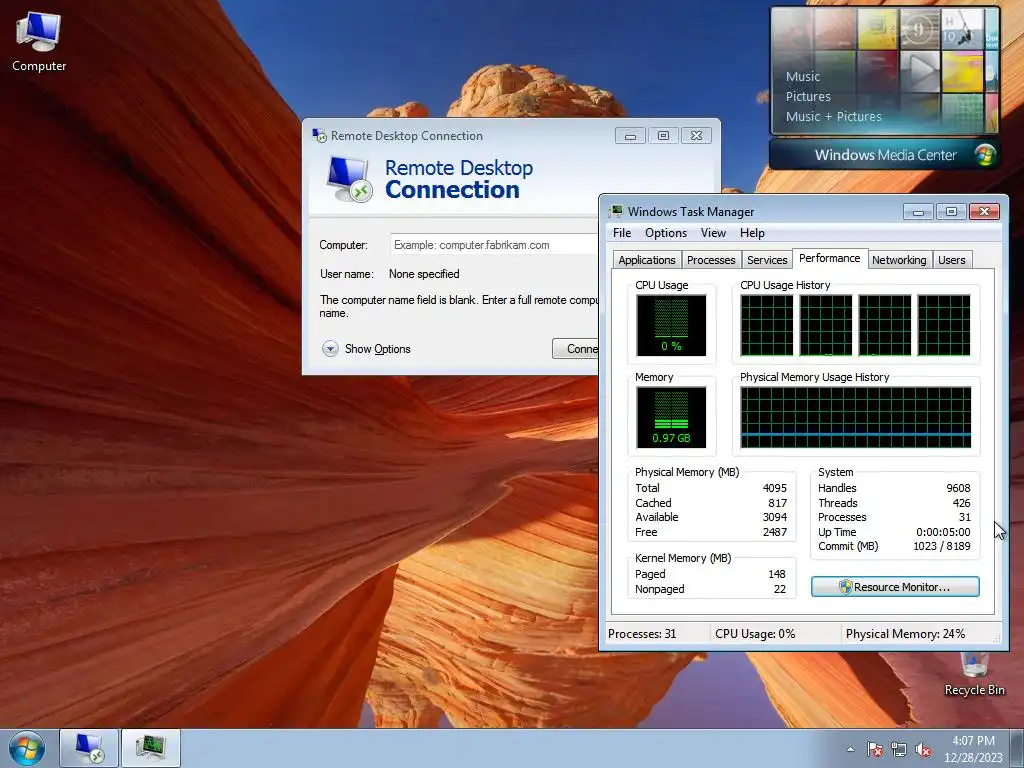1024x768 pixels.
Task: Switch to the Users tab
Action: coord(952,260)
